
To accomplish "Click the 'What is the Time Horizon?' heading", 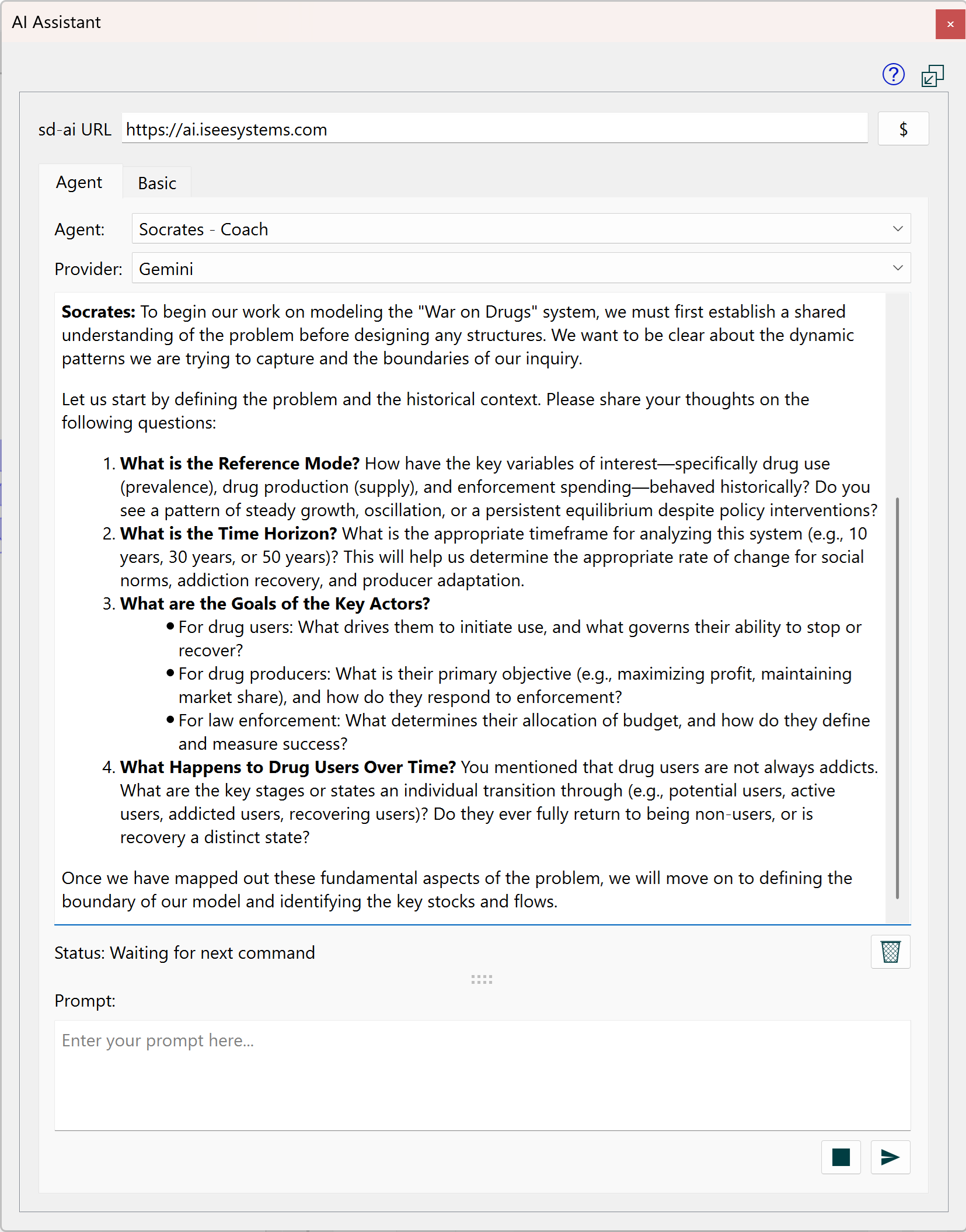I will pyautogui.click(x=229, y=534).
